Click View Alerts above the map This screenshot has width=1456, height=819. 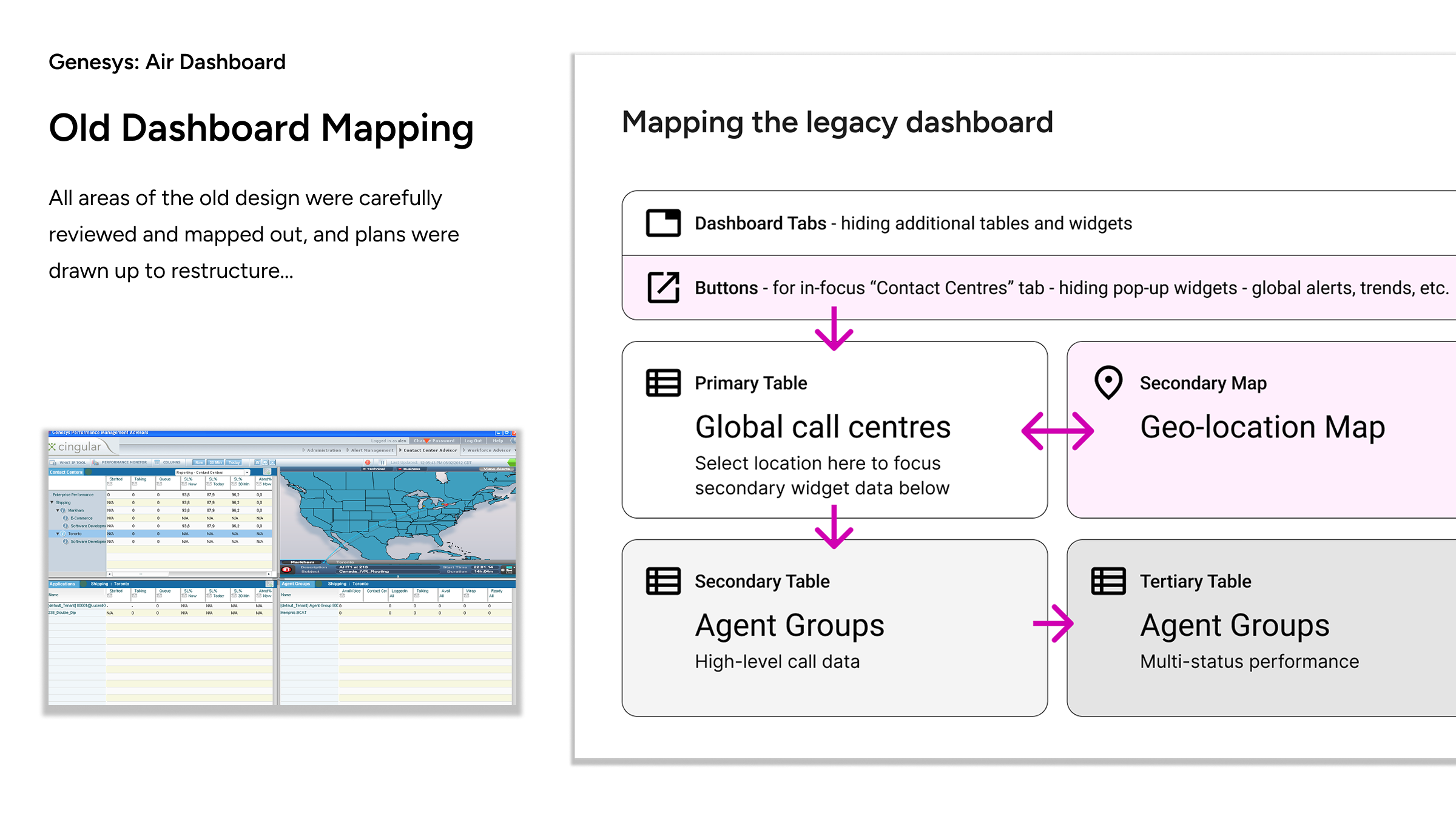point(496,469)
